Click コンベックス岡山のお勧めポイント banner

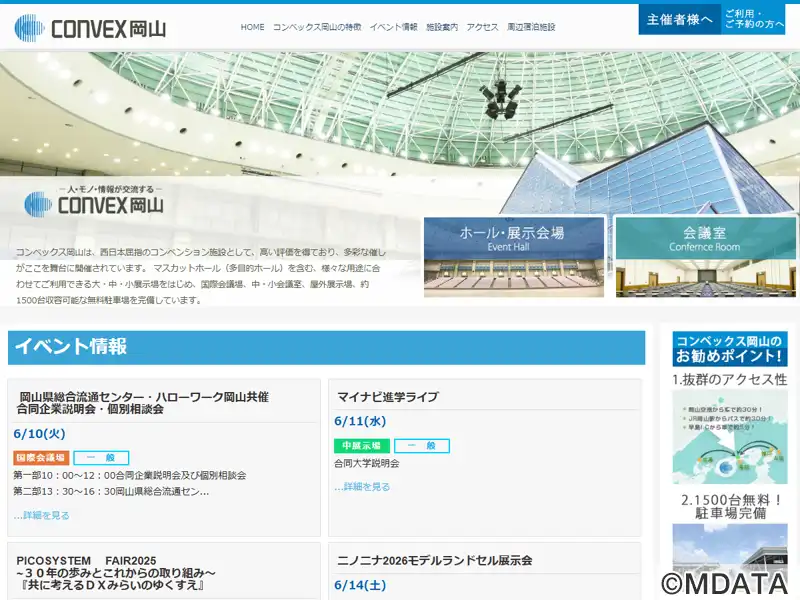click(730, 349)
